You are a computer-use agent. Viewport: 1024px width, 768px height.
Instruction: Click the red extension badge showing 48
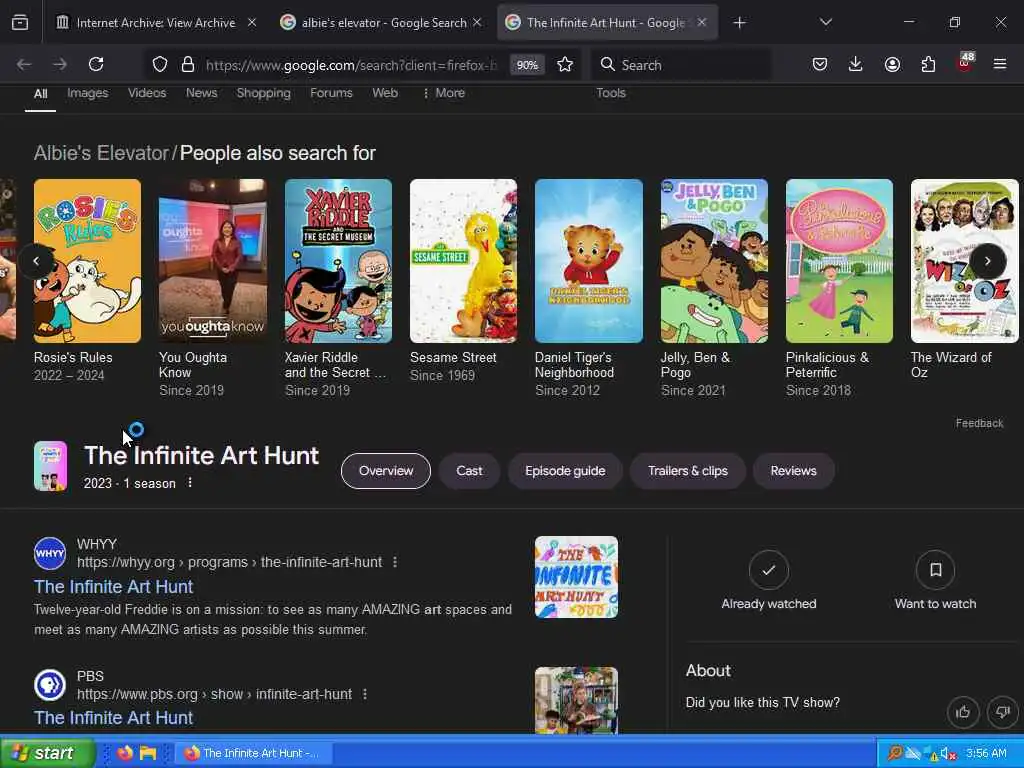[965, 62]
